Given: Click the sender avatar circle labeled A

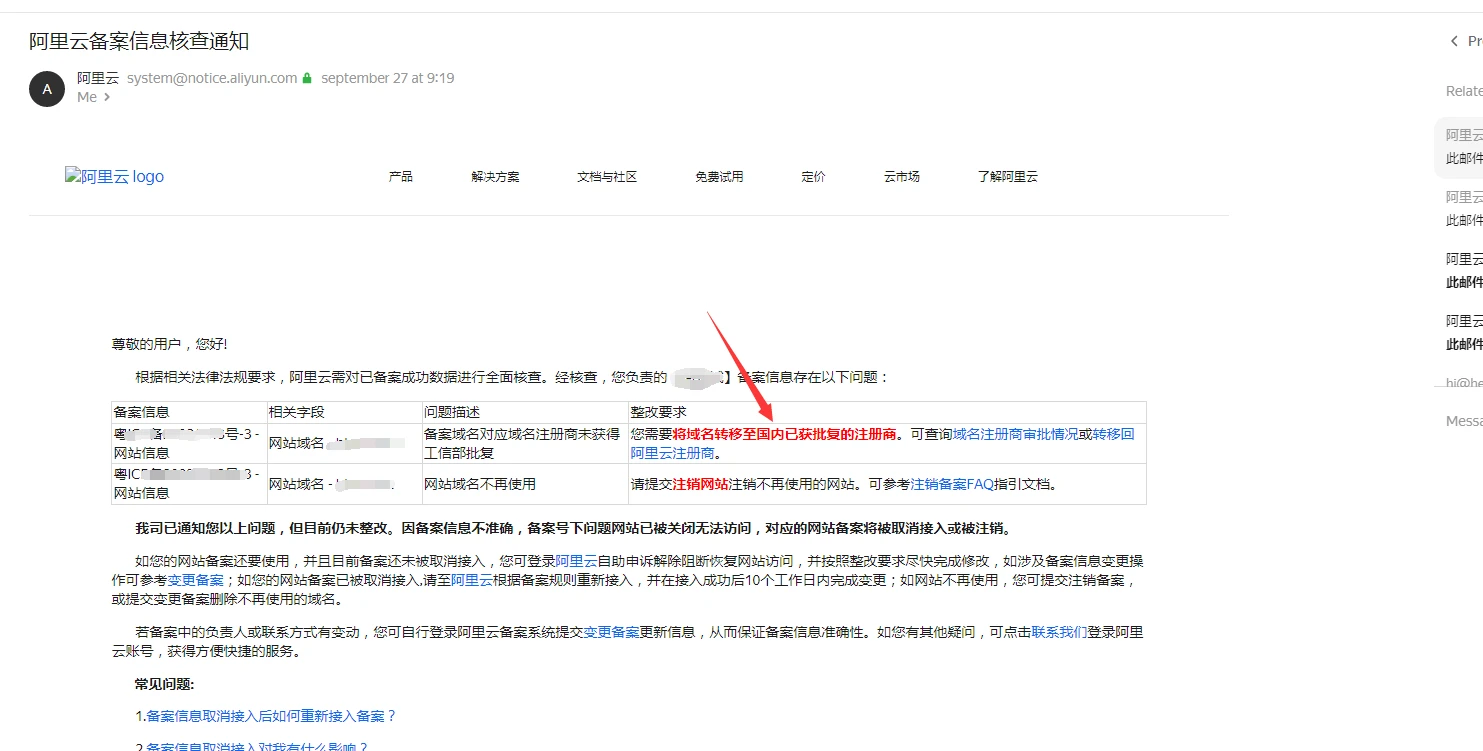Looking at the screenshot, I should pos(47,88).
